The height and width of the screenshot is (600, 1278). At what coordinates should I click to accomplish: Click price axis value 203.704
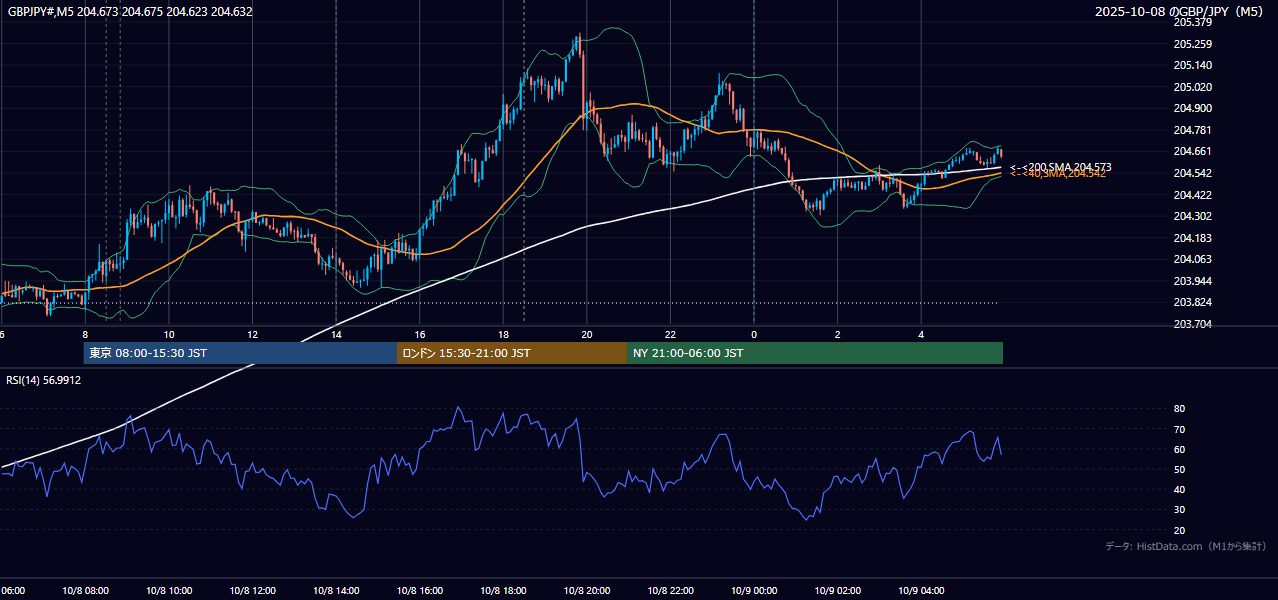[x=1192, y=324]
